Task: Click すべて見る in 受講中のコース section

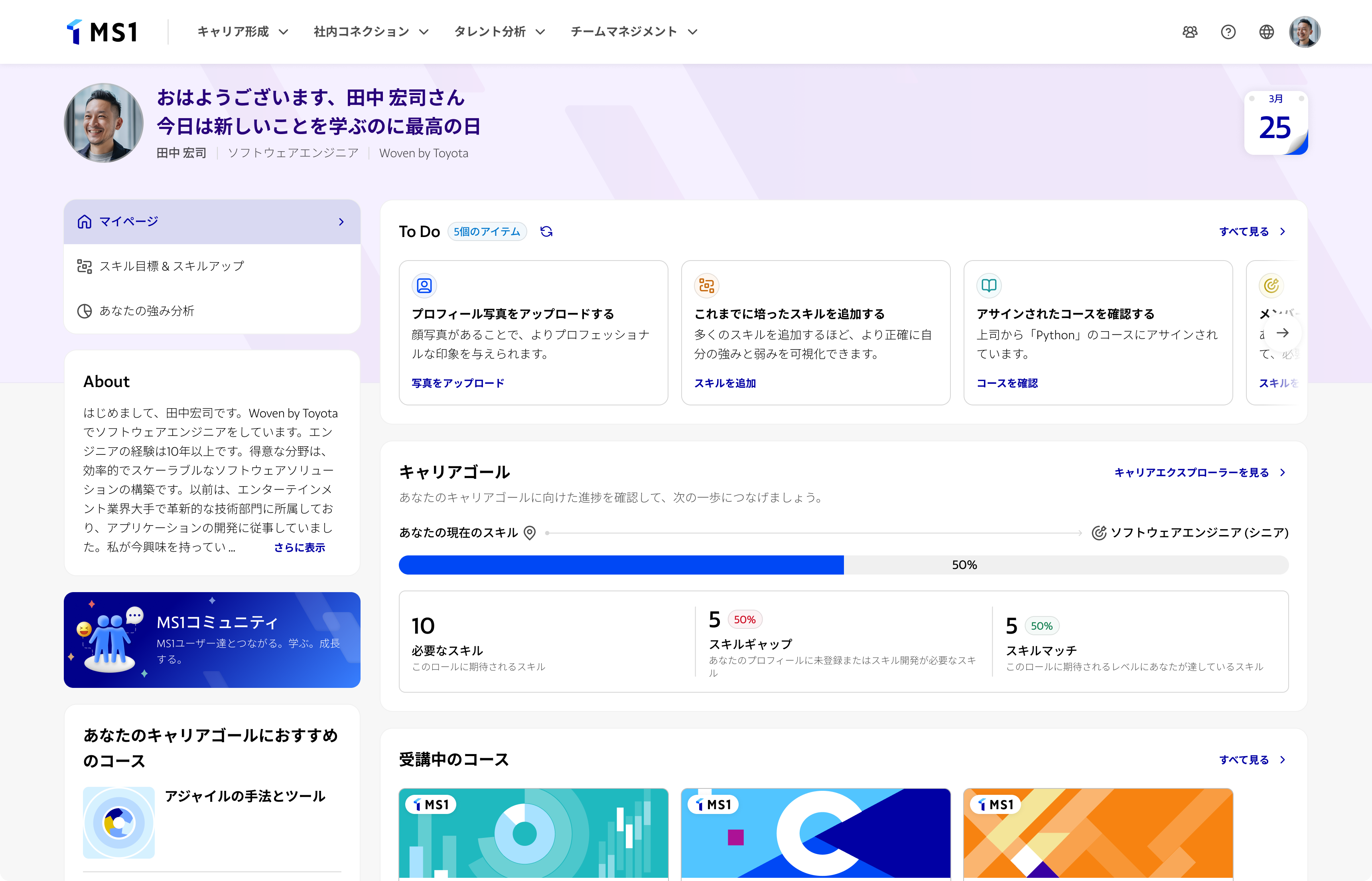Action: click(x=1252, y=760)
